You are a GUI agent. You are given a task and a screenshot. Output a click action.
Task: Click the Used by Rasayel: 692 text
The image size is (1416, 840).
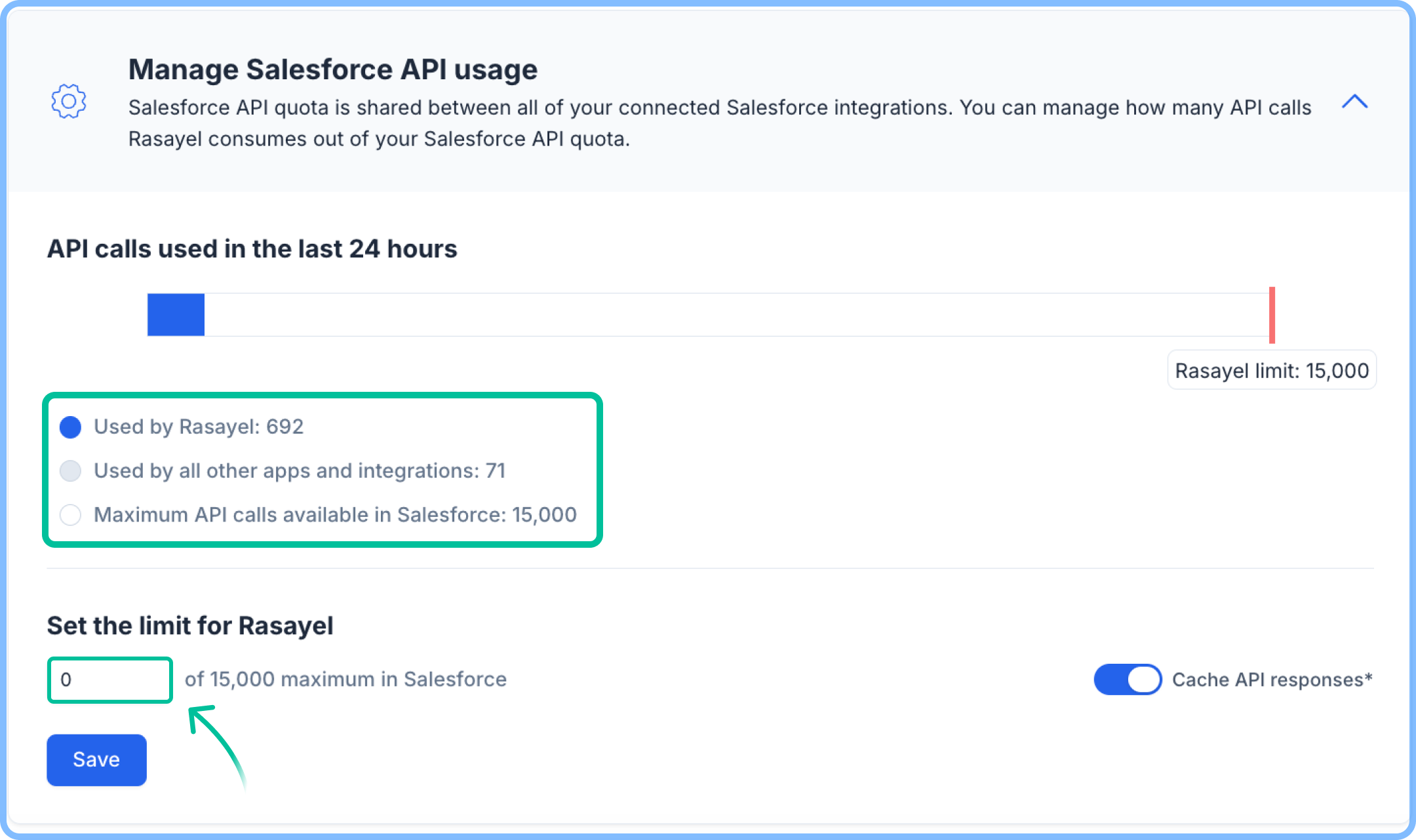click(199, 427)
